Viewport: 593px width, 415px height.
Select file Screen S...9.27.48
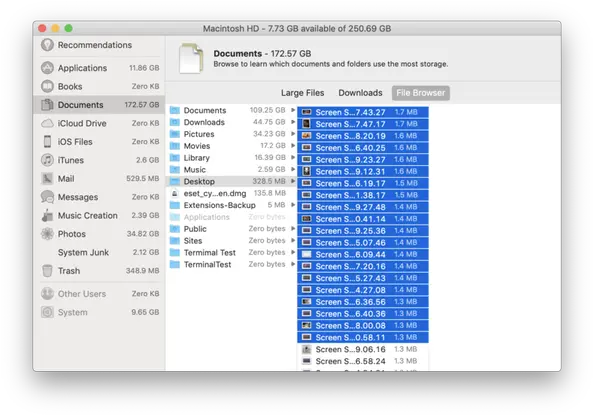pos(363,207)
